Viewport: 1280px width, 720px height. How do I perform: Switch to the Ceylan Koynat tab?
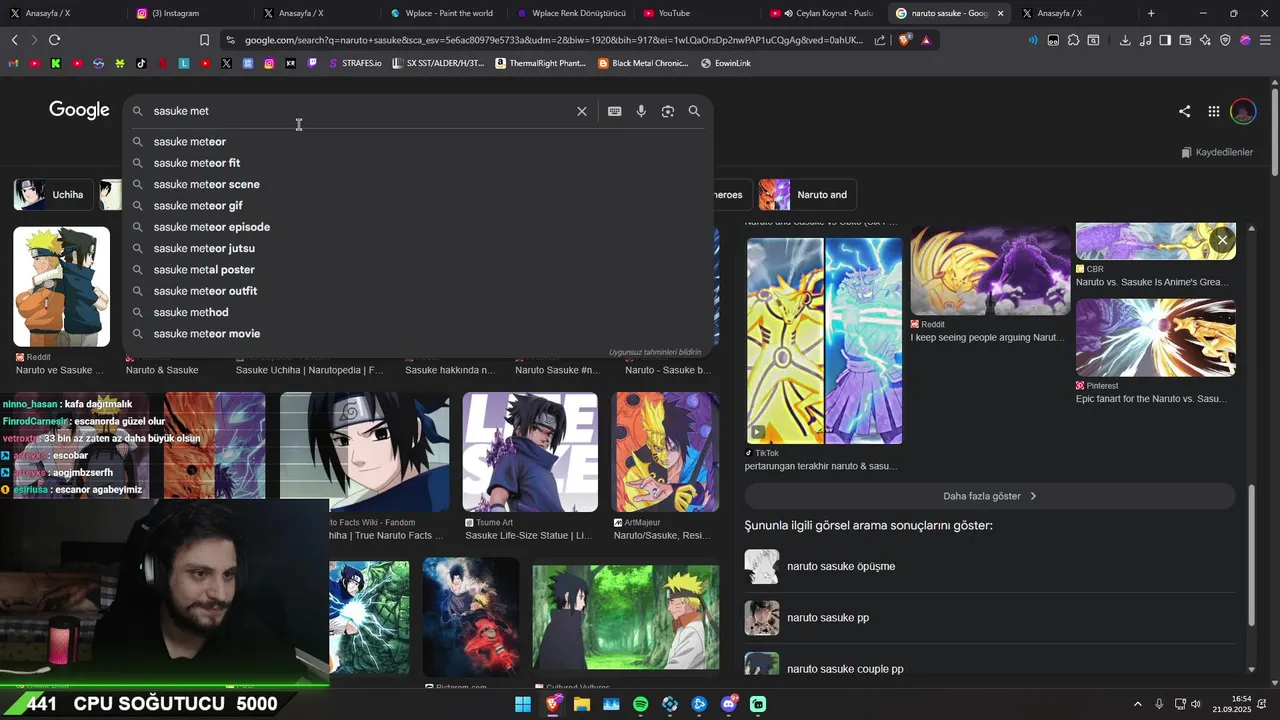(823, 13)
